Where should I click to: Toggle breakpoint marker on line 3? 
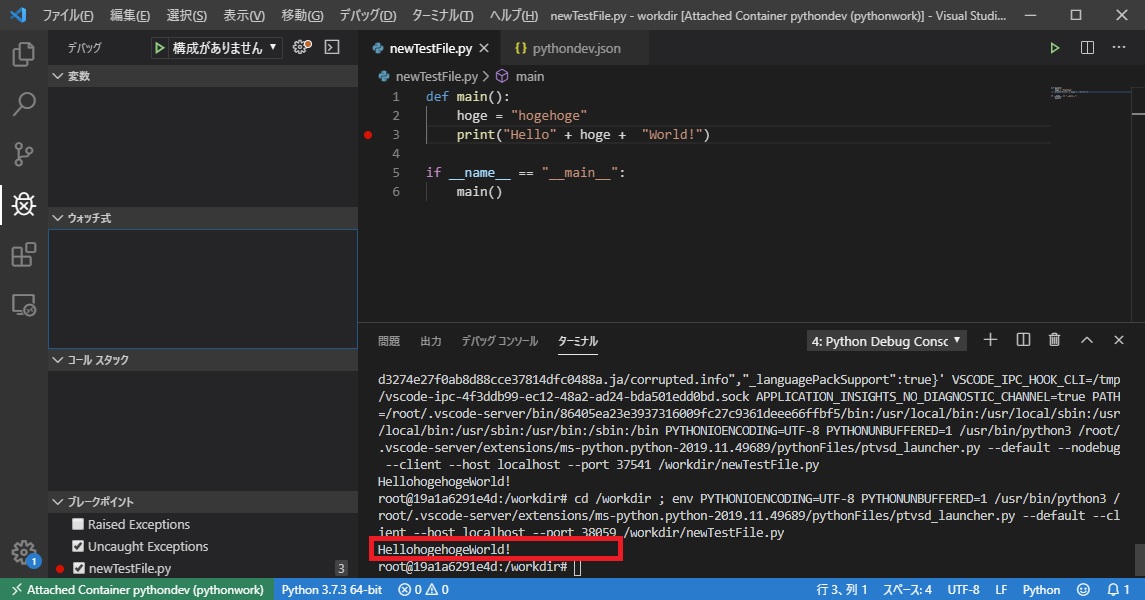pos(368,134)
